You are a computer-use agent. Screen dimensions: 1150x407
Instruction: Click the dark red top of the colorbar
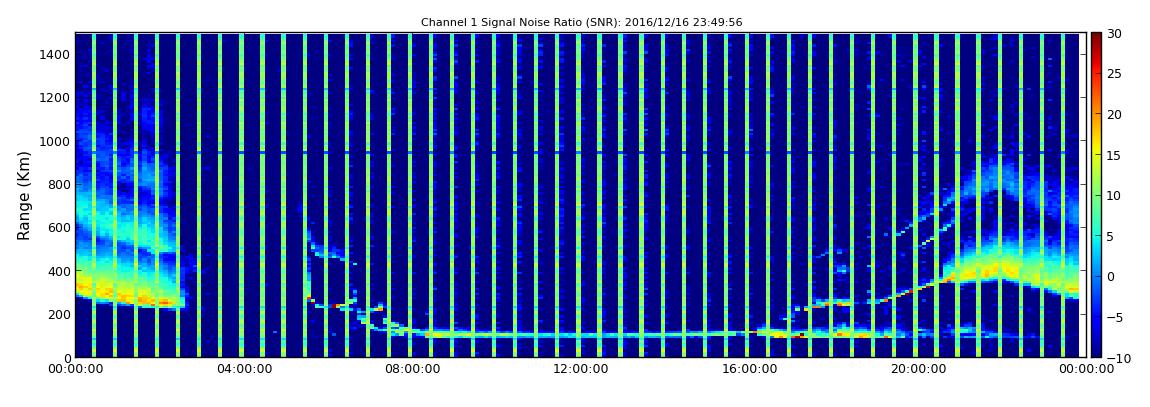(1096, 38)
